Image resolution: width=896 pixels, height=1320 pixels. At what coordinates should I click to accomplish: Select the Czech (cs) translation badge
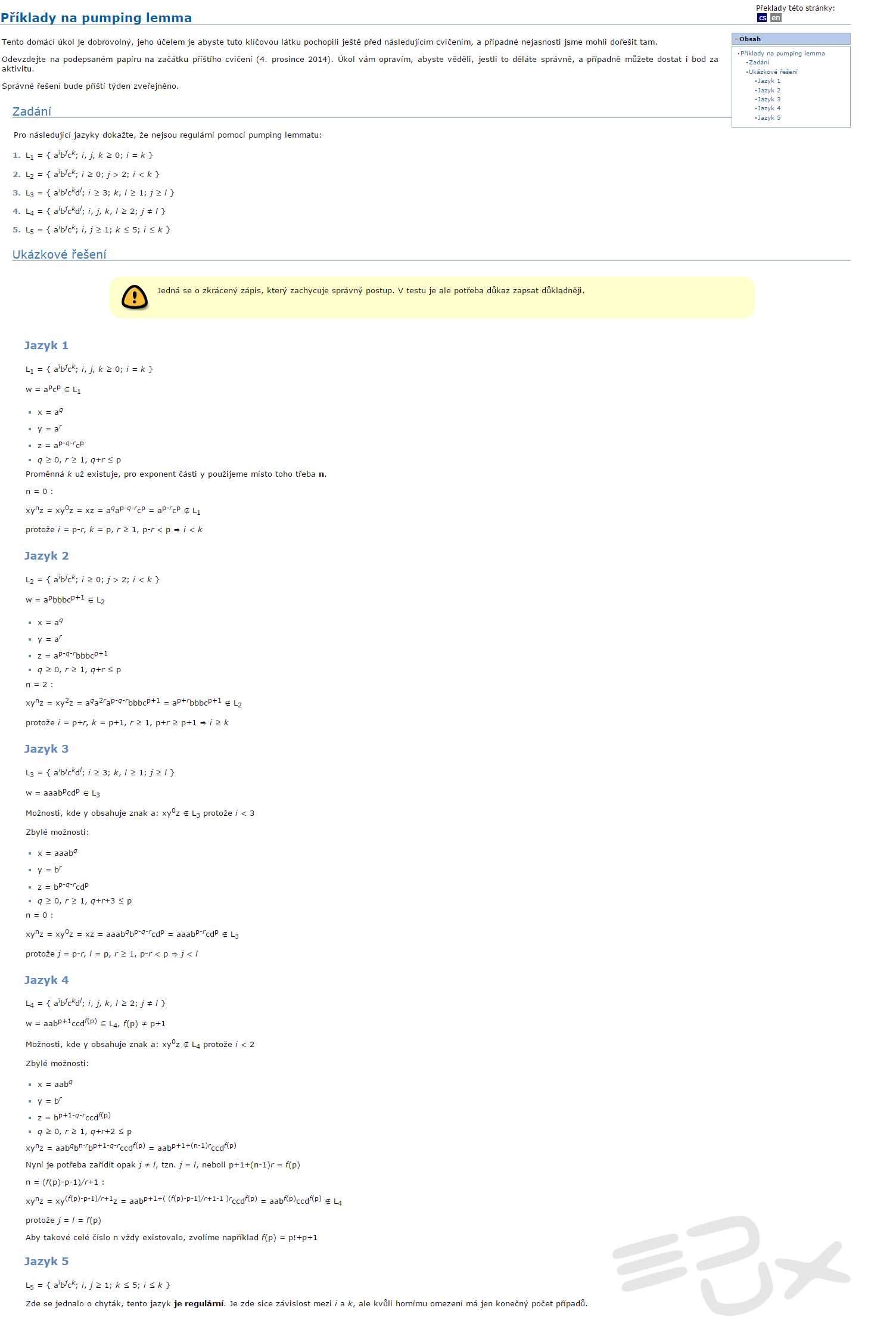tap(762, 18)
